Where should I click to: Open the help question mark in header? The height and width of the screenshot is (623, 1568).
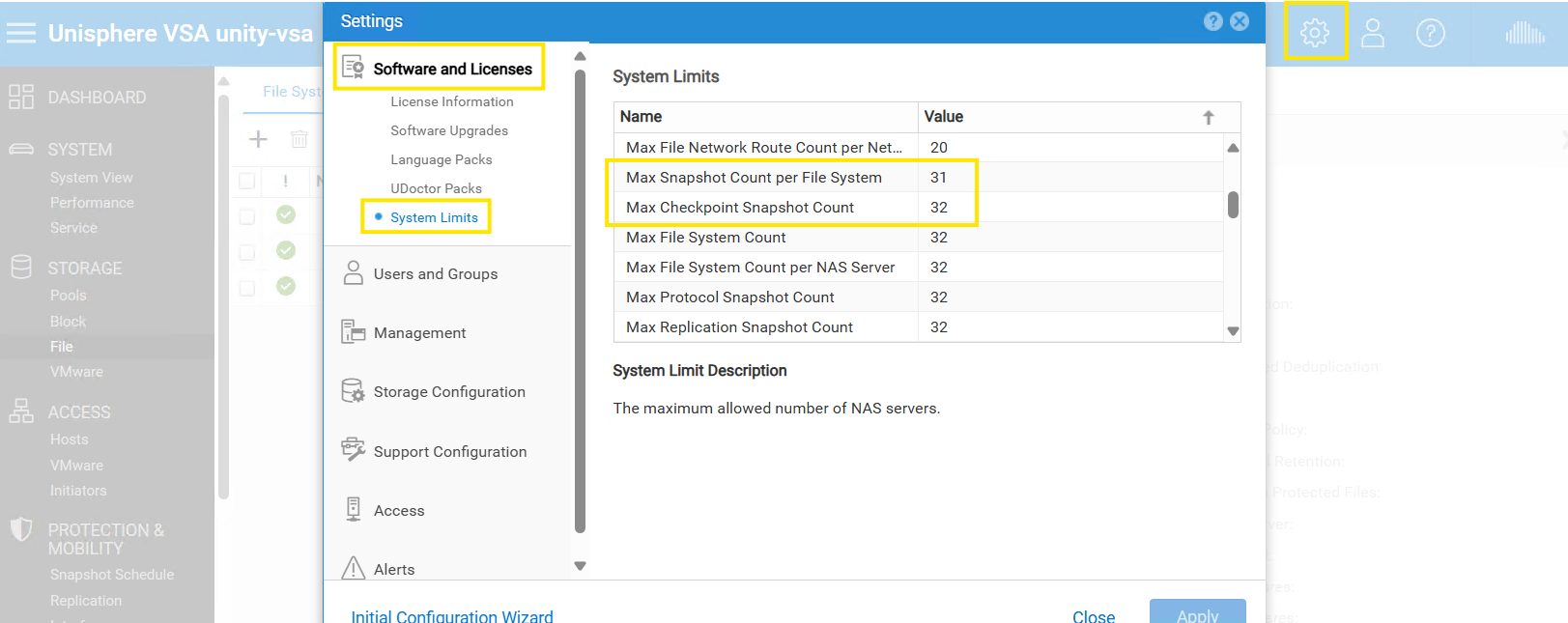click(1430, 33)
